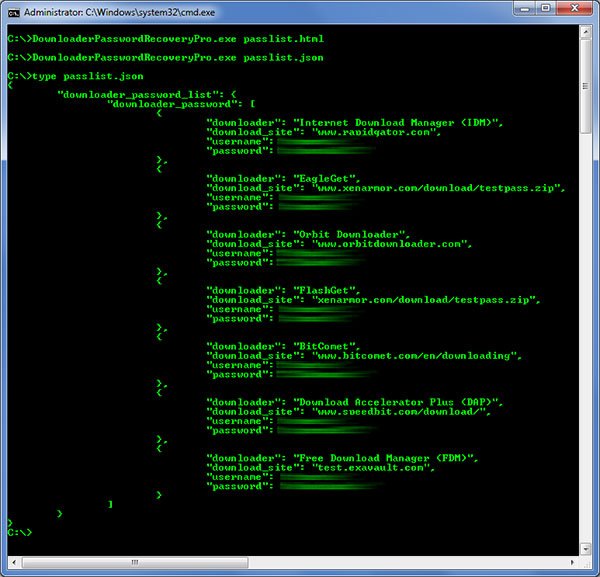Click the 'test.exavault.com' site value
The width and height of the screenshot is (600, 577).
[x=370, y=468]
